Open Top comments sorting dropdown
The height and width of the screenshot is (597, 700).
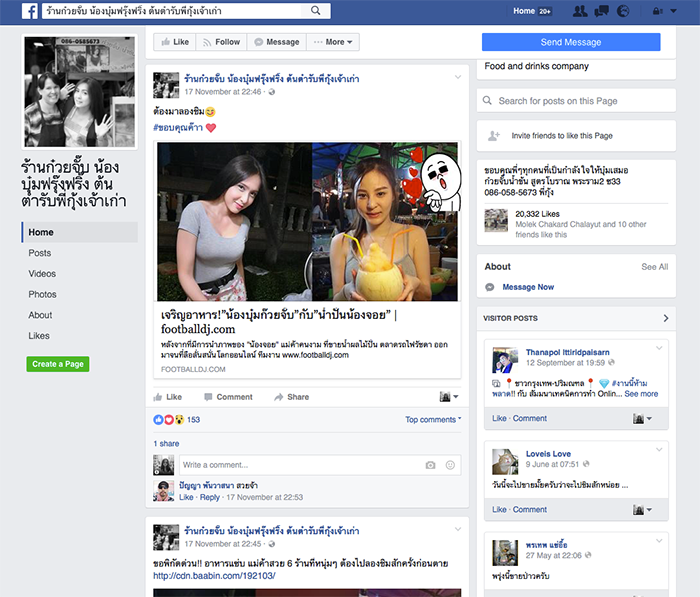tap(433, 420)
